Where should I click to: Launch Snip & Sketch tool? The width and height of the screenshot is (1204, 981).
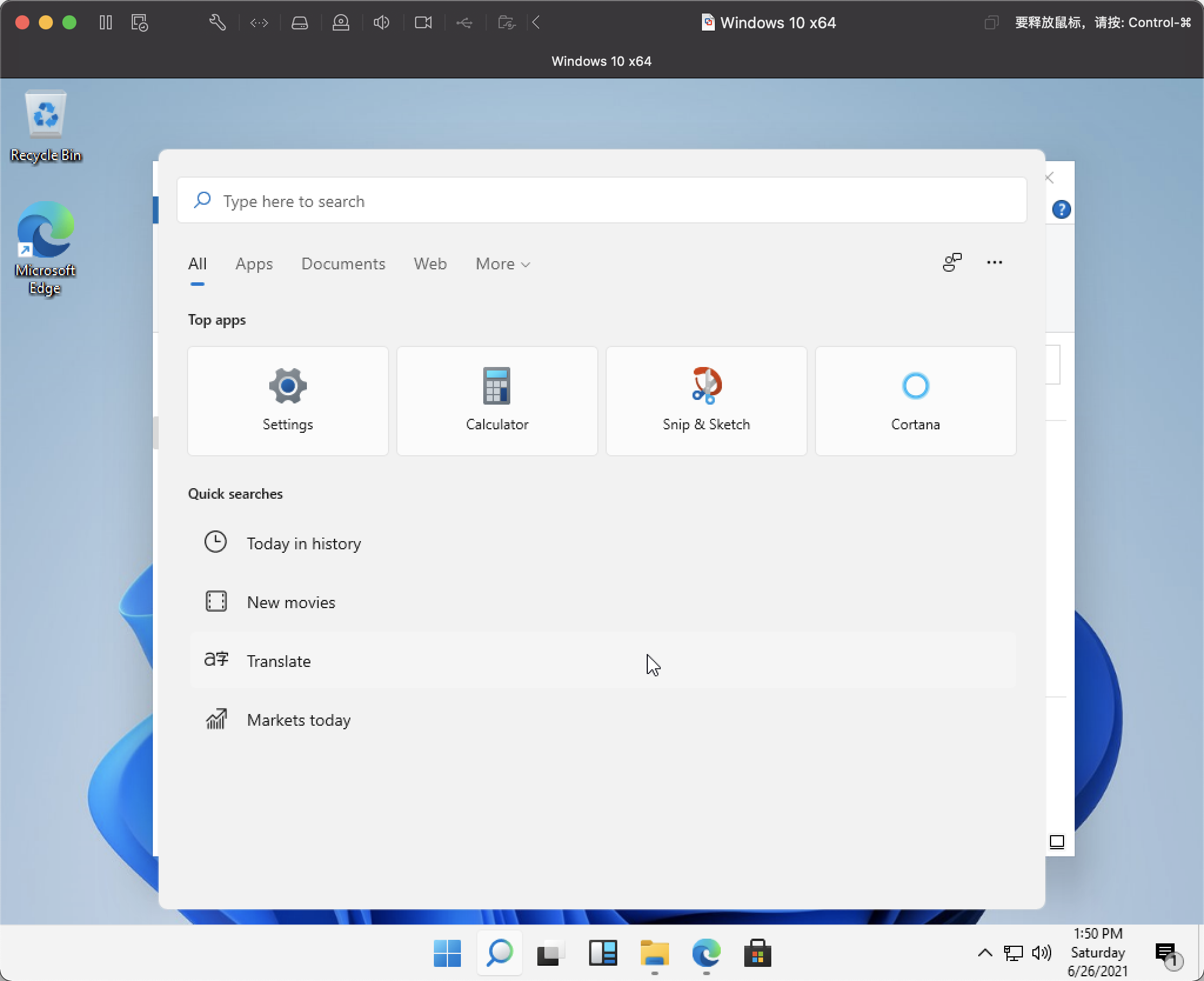point(705,398)
